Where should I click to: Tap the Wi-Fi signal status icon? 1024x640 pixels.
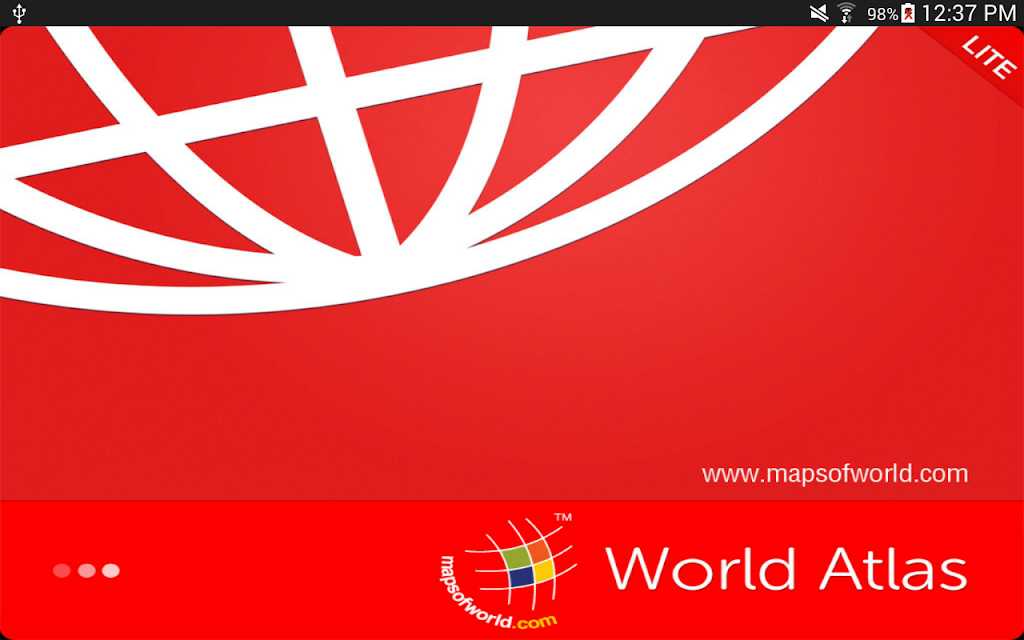(x=846, y=13)
